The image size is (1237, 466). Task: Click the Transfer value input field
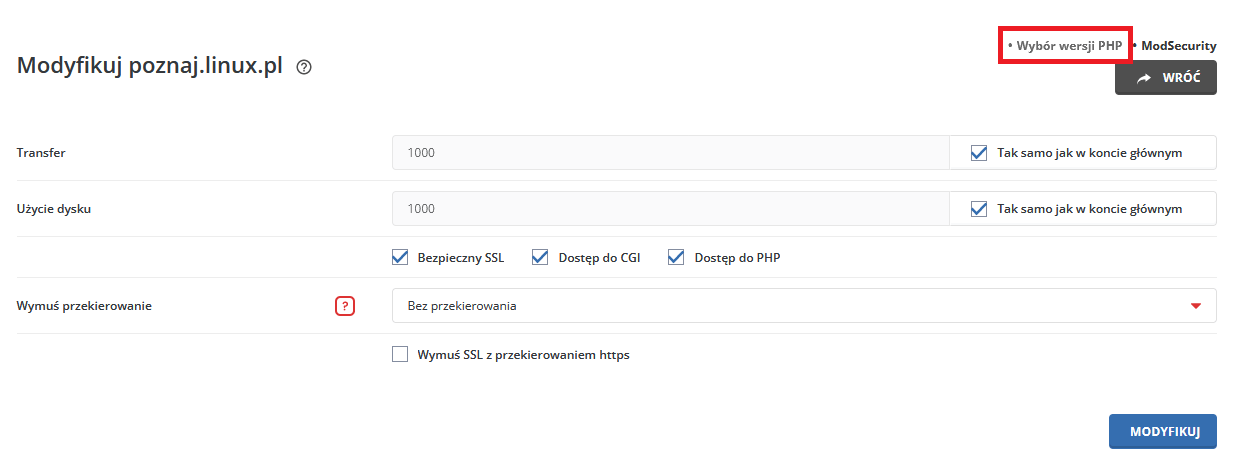pos(671,153)
